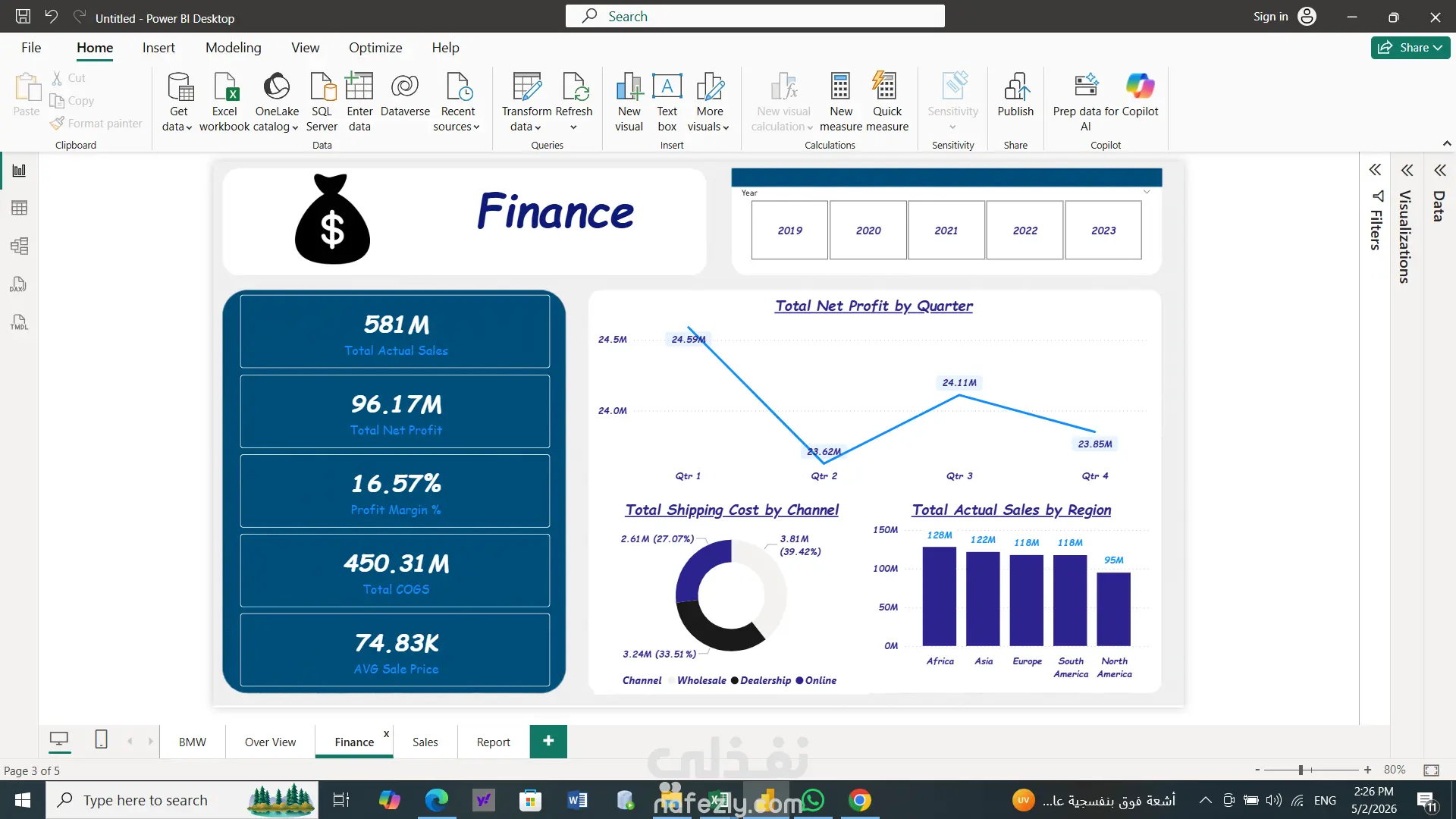Add a new report page

pyautogui.click(x=548, y=741)
